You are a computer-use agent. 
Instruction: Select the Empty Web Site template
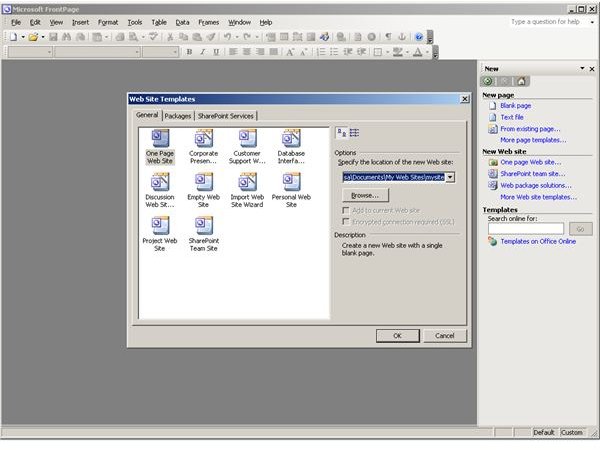(x=204, y=191)
